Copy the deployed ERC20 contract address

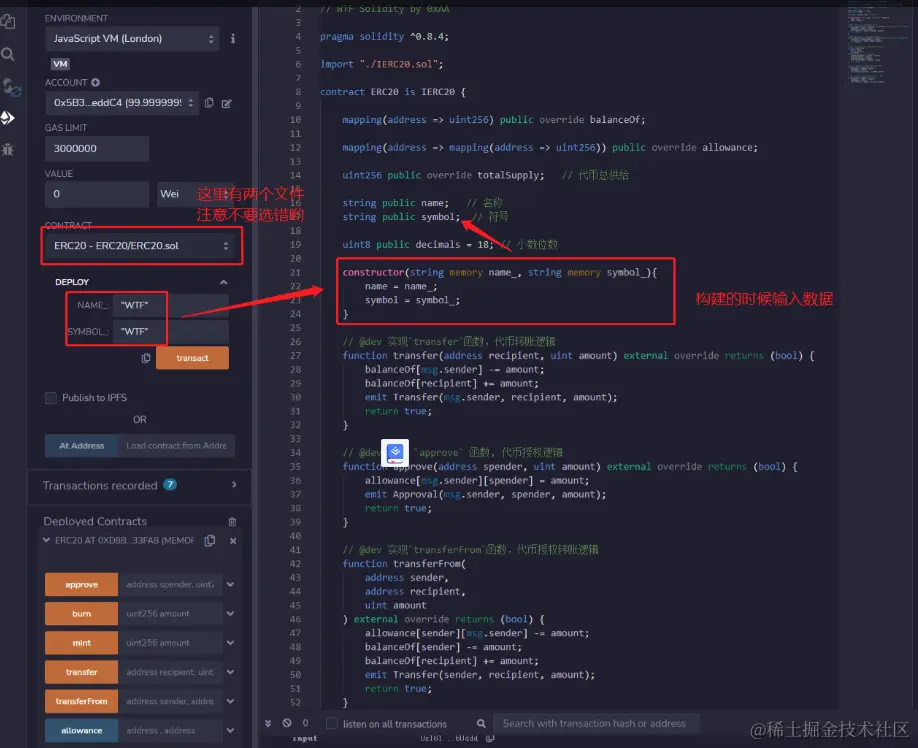coord(210,541)
